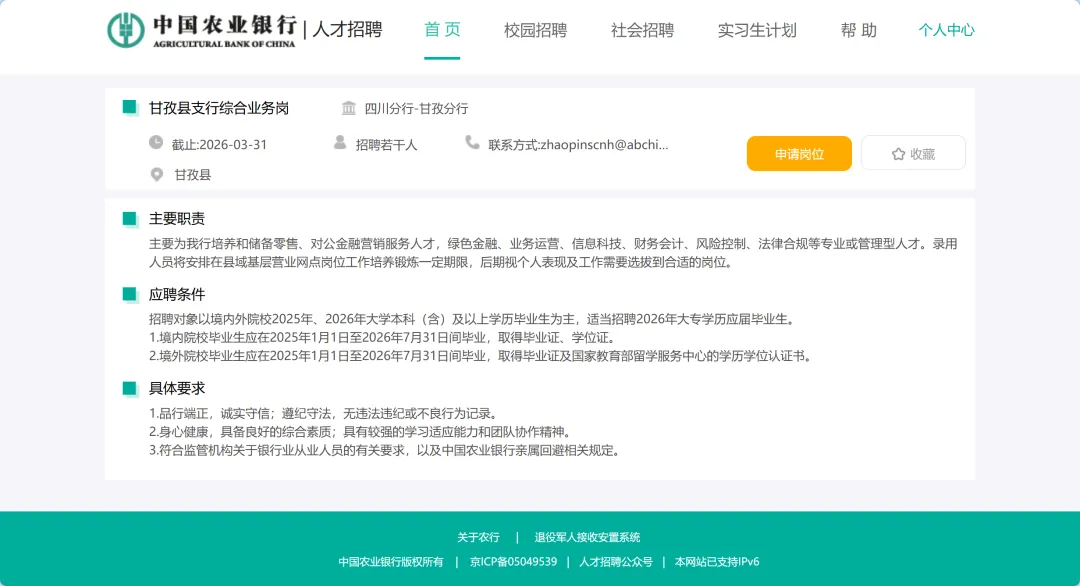Click the green square beside 具体要求
Image resolution: width=1080 pixels, height=586 pixels.
point(129,388)
